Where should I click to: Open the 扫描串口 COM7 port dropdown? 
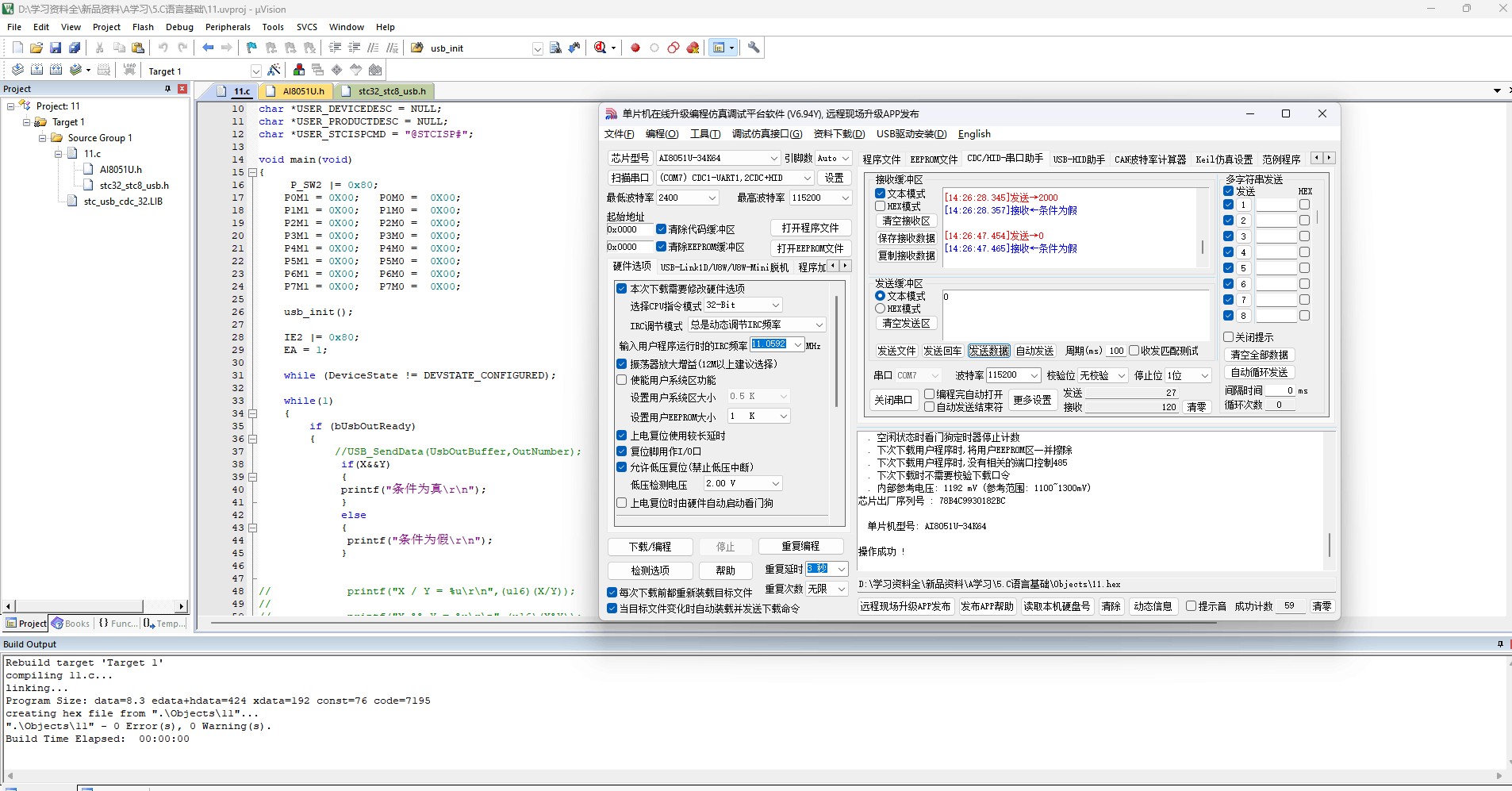pyautogui.click(x=808, y=178)
